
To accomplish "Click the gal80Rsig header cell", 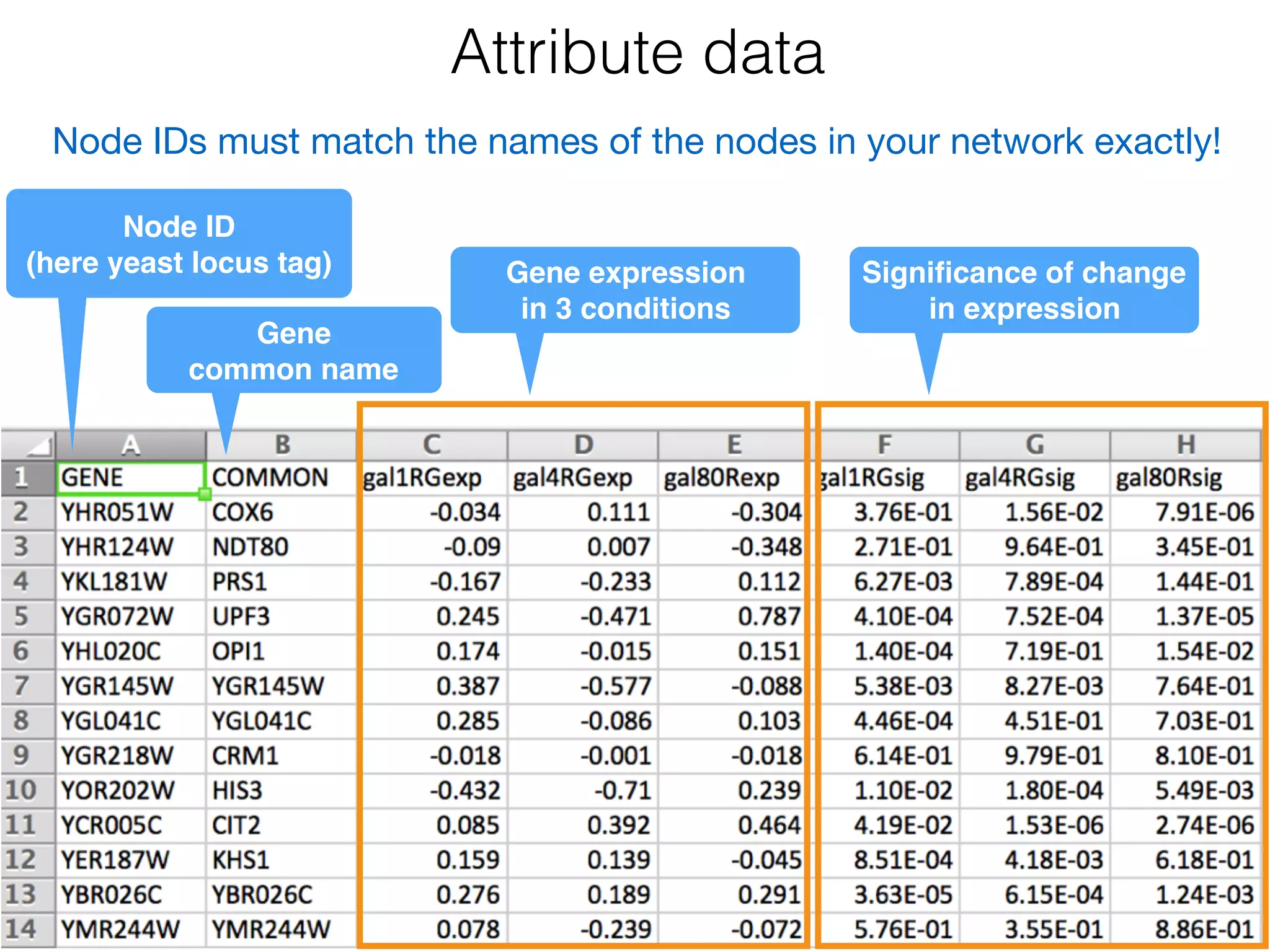I will point(1186,478).
